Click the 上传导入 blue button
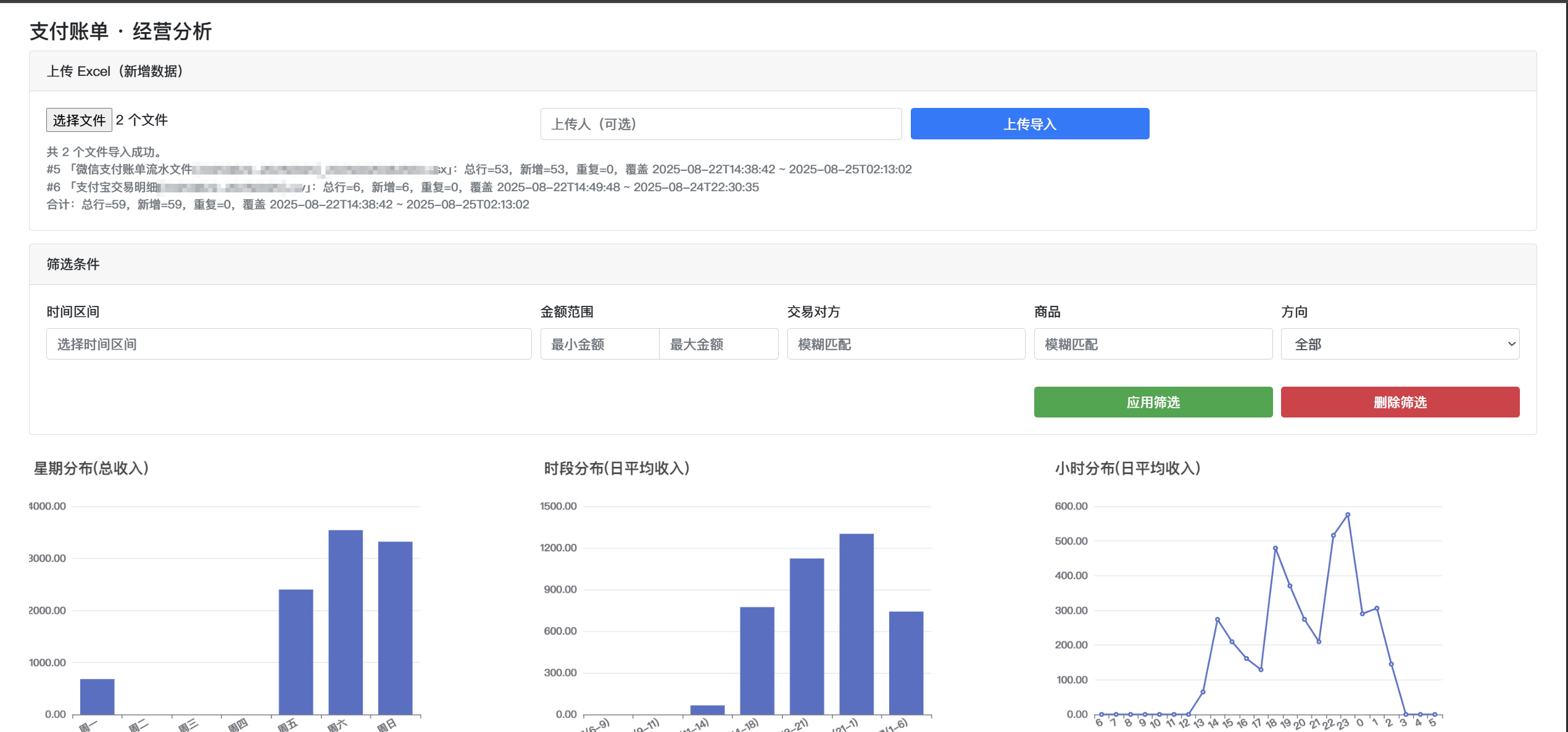 point(1029,124)
